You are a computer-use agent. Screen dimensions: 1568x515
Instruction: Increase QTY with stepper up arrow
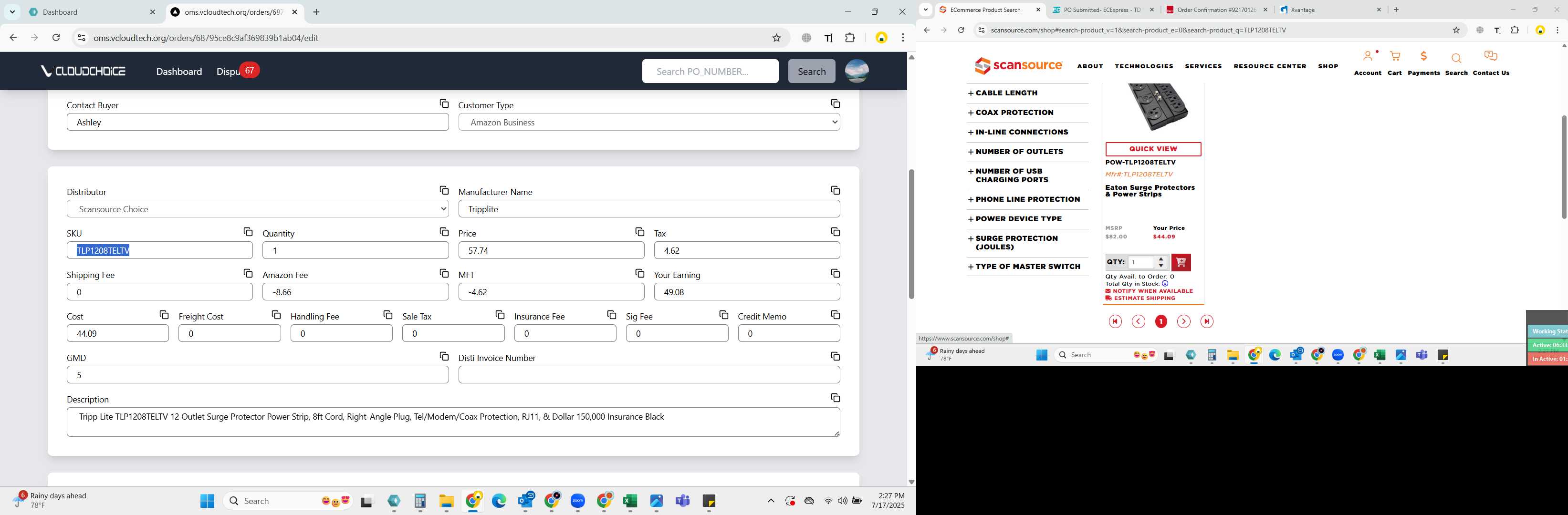click(x=1161, y=259)
